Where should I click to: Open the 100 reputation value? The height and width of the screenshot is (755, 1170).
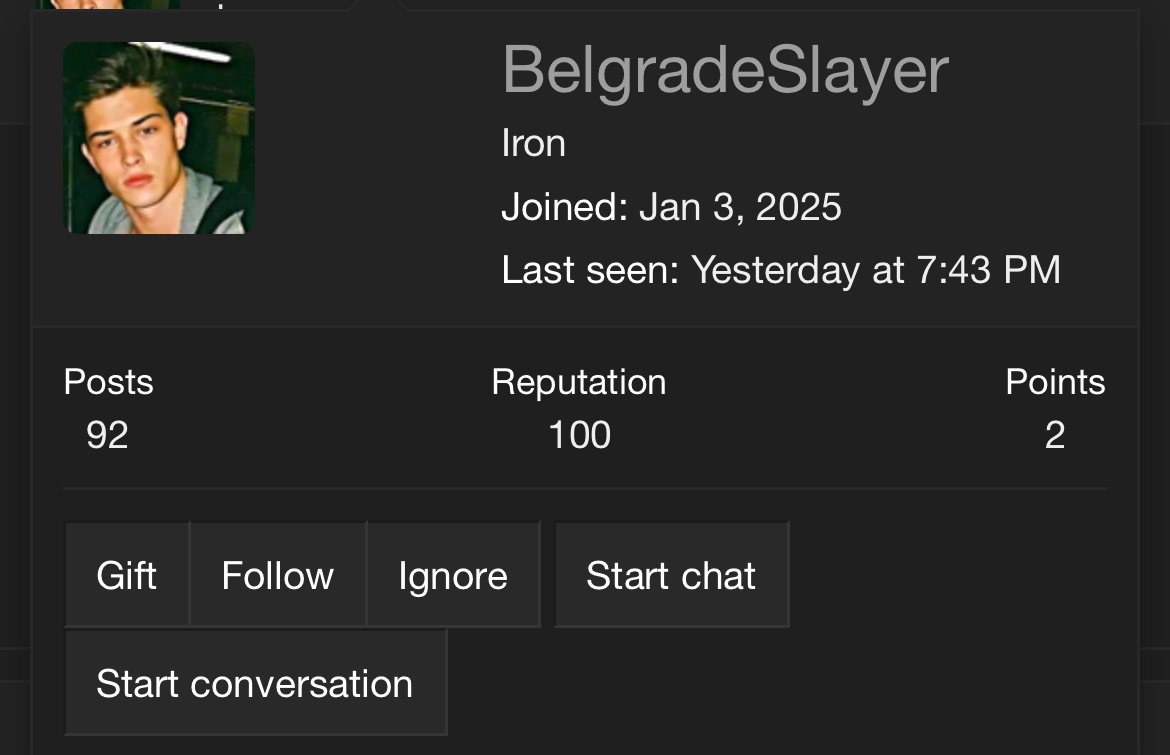(580, 435)
